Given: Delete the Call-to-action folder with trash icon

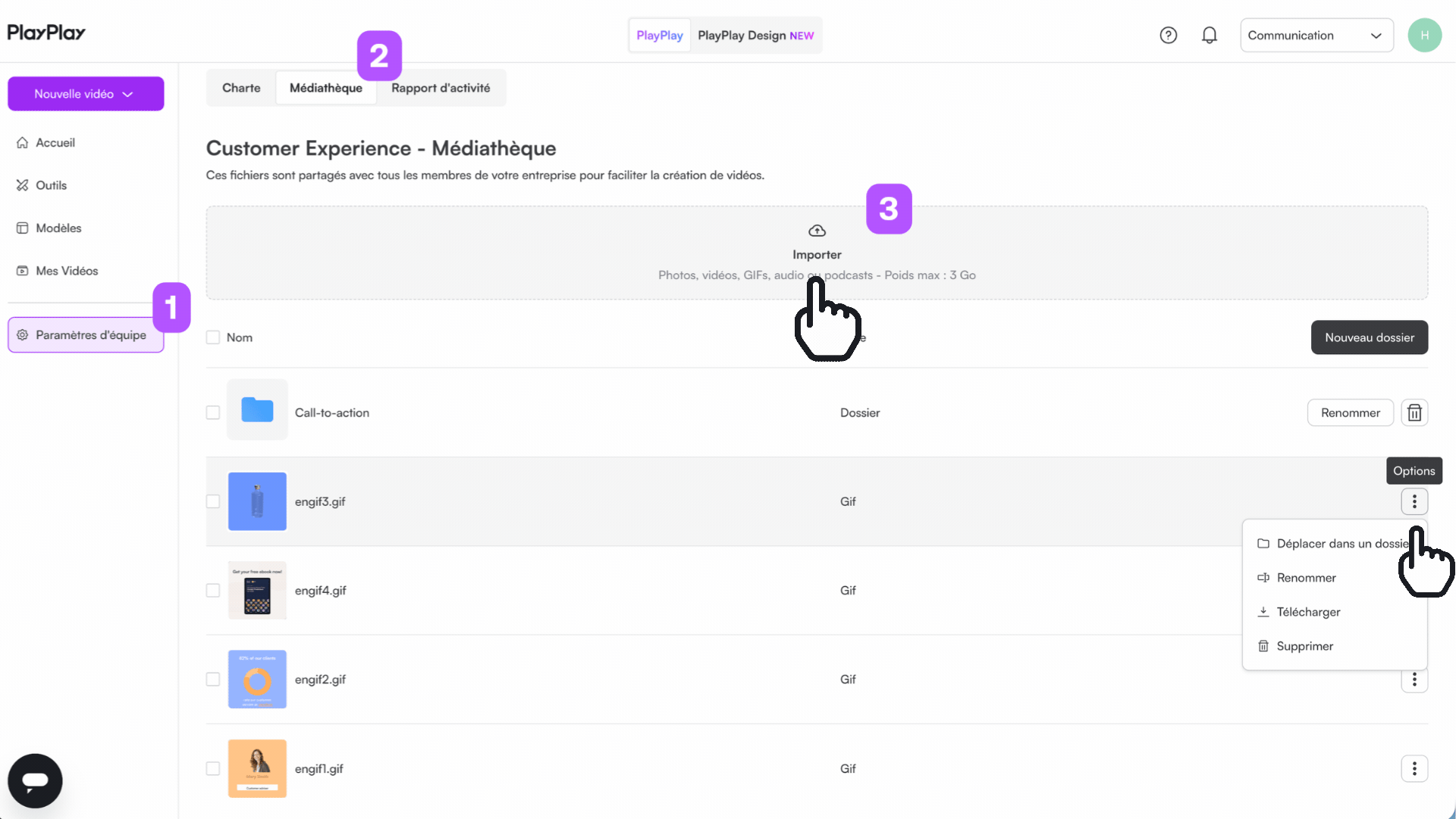Looking at the screenshot, I should pos(1414,413).
